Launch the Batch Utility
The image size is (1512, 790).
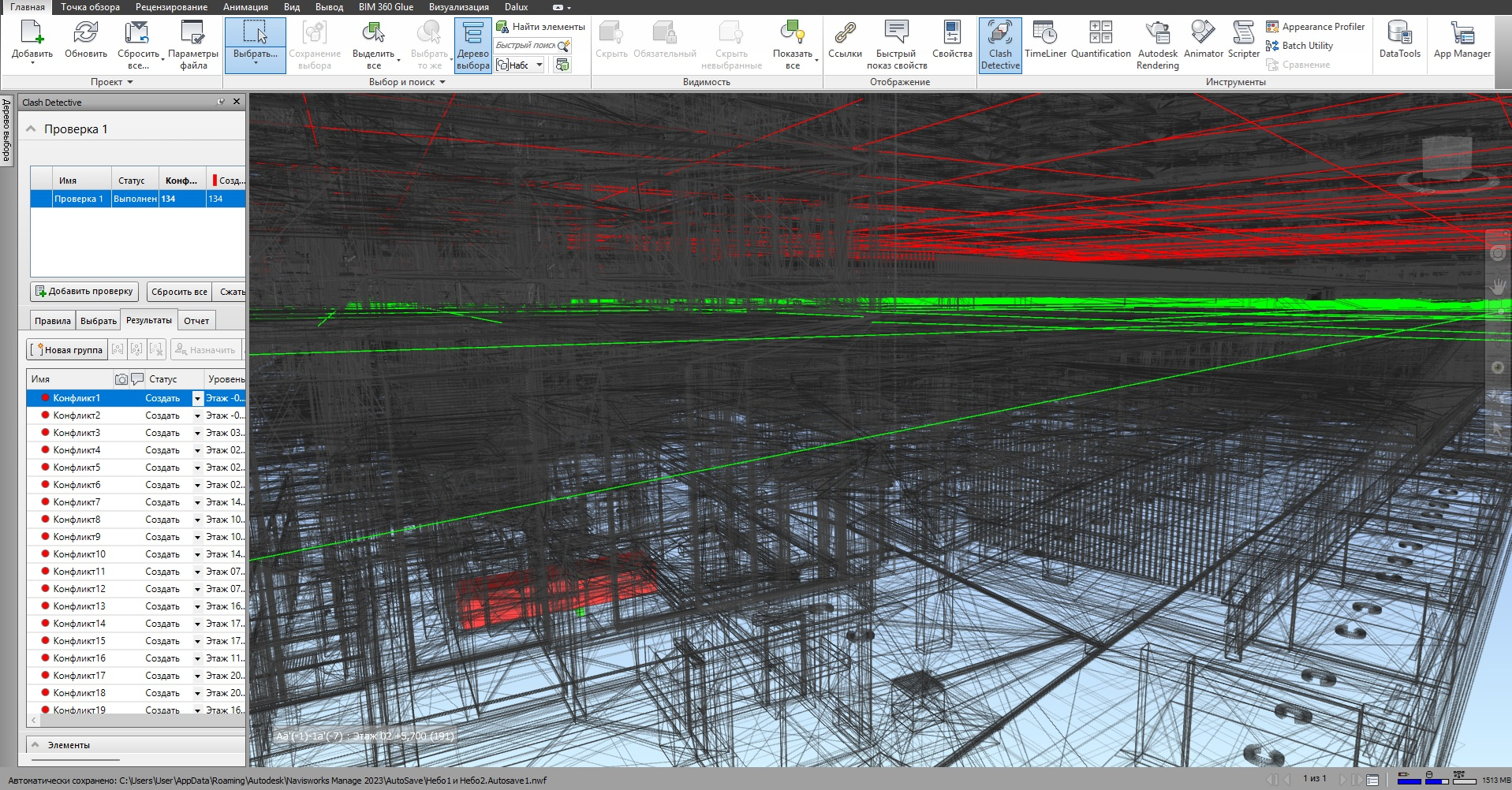[1299, 46]
